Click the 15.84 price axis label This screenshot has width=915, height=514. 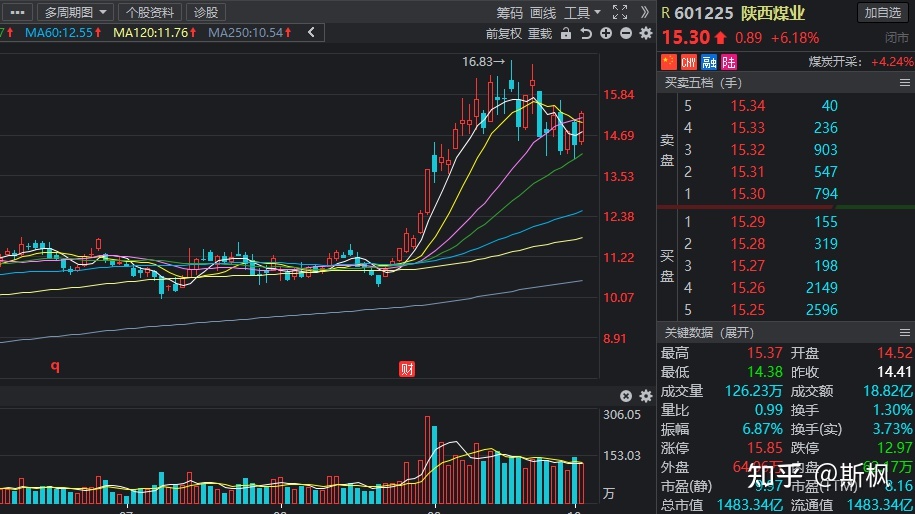(x=619, y=95)
